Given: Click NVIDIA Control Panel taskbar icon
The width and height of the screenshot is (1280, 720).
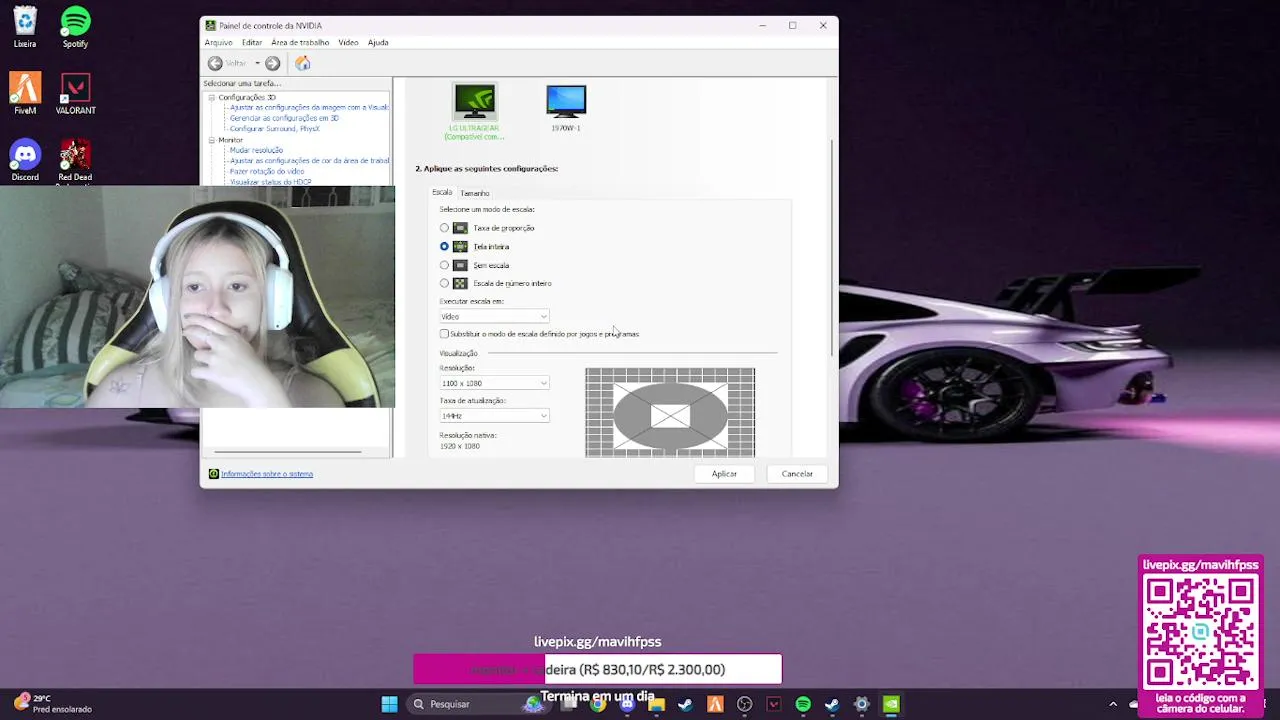Looking at the screenshot, I should [891, 704].
